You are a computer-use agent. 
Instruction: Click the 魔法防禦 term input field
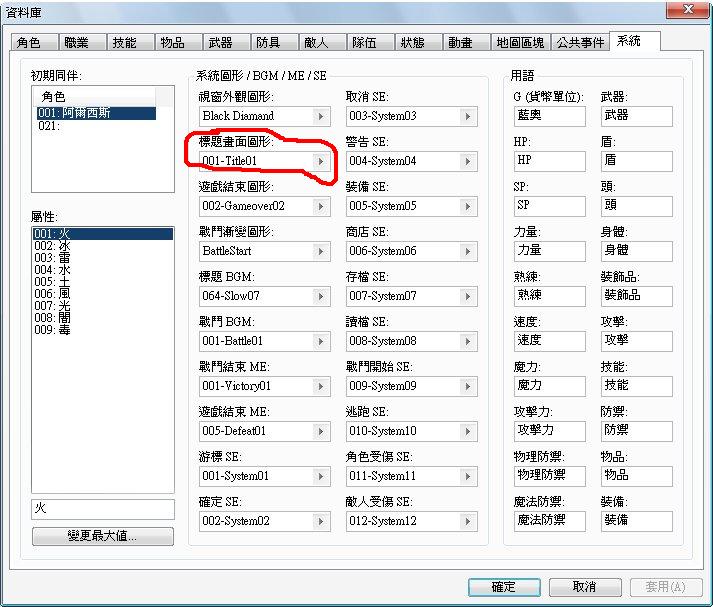550,521
